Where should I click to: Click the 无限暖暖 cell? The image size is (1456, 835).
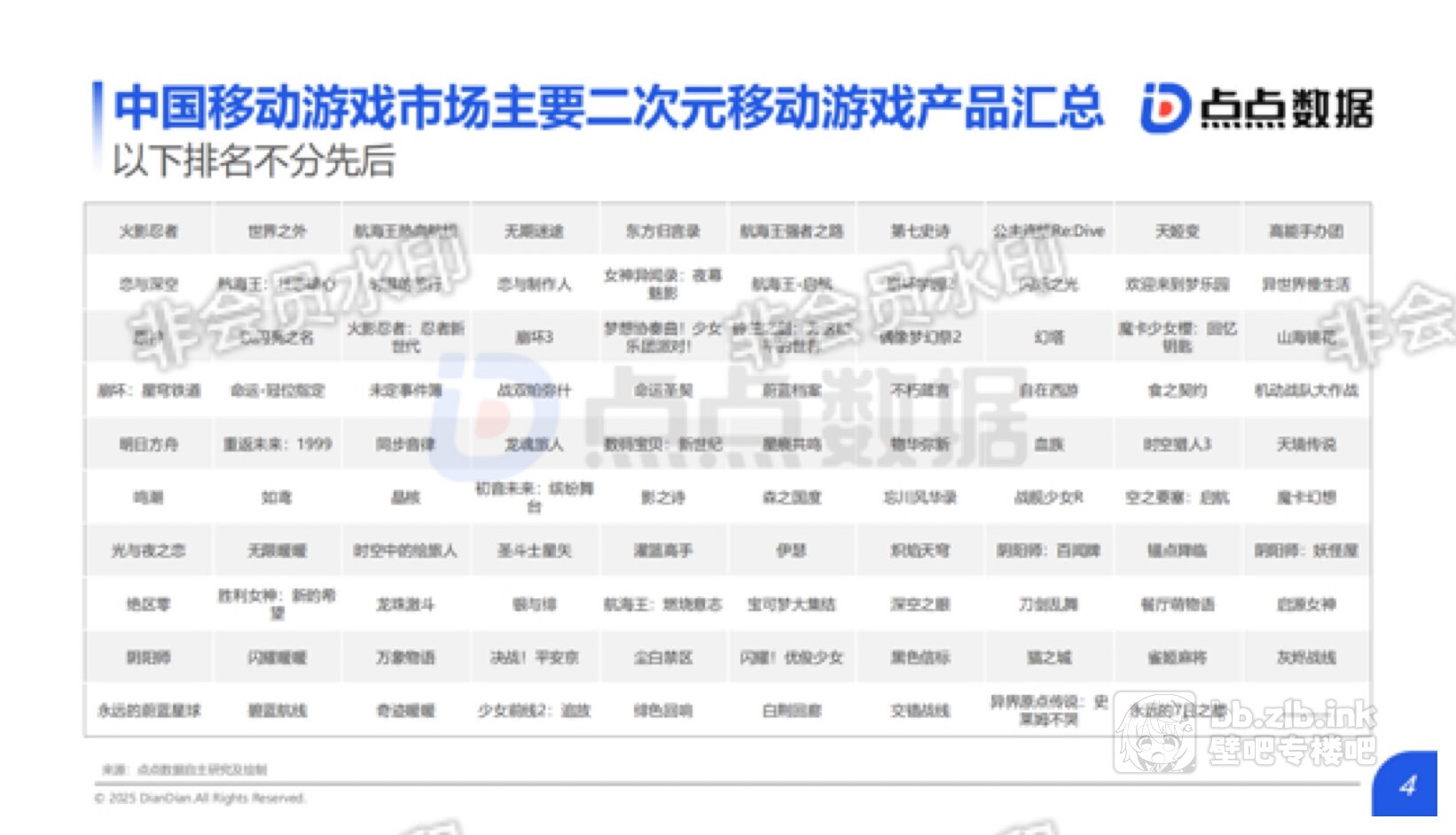click(277, 550)
